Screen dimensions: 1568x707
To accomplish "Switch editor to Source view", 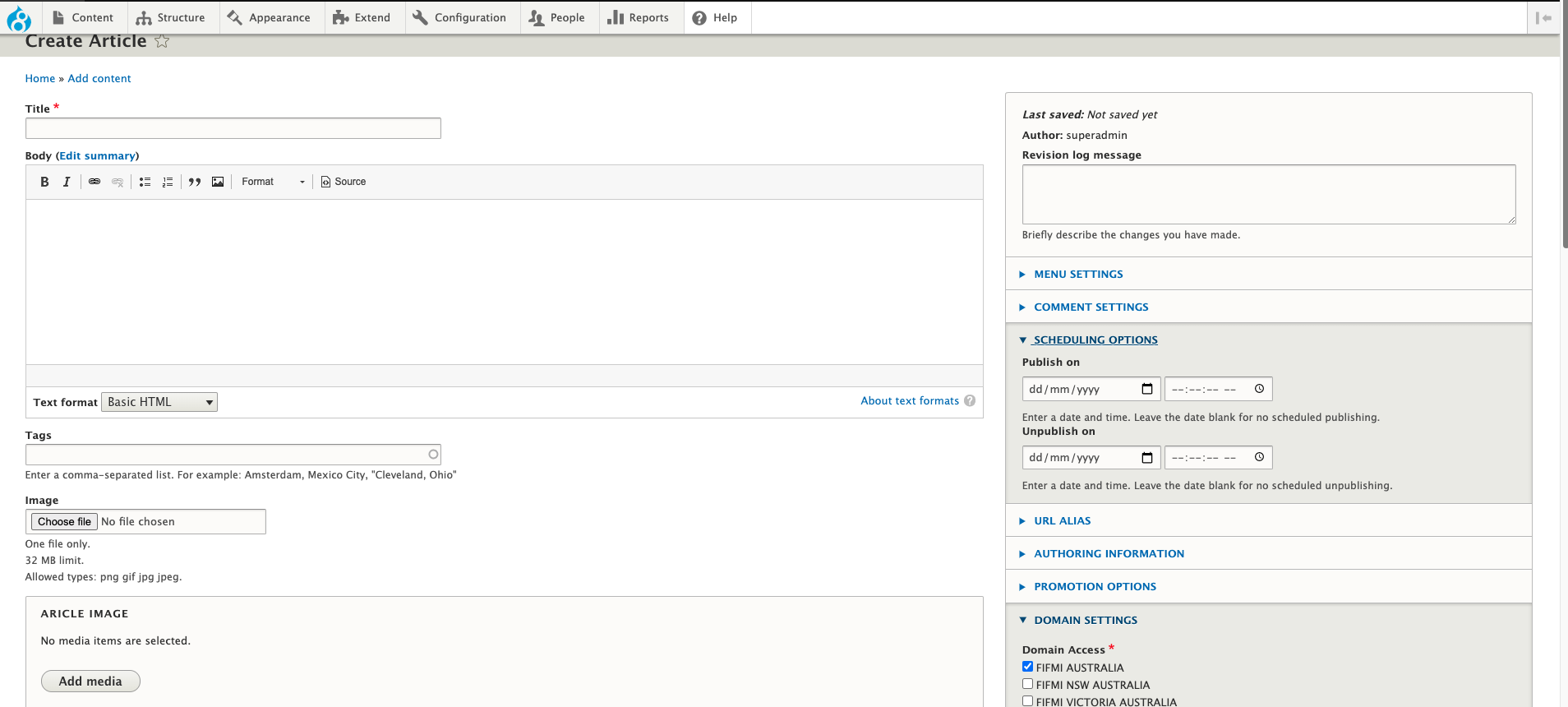I will tap(344, 182).
